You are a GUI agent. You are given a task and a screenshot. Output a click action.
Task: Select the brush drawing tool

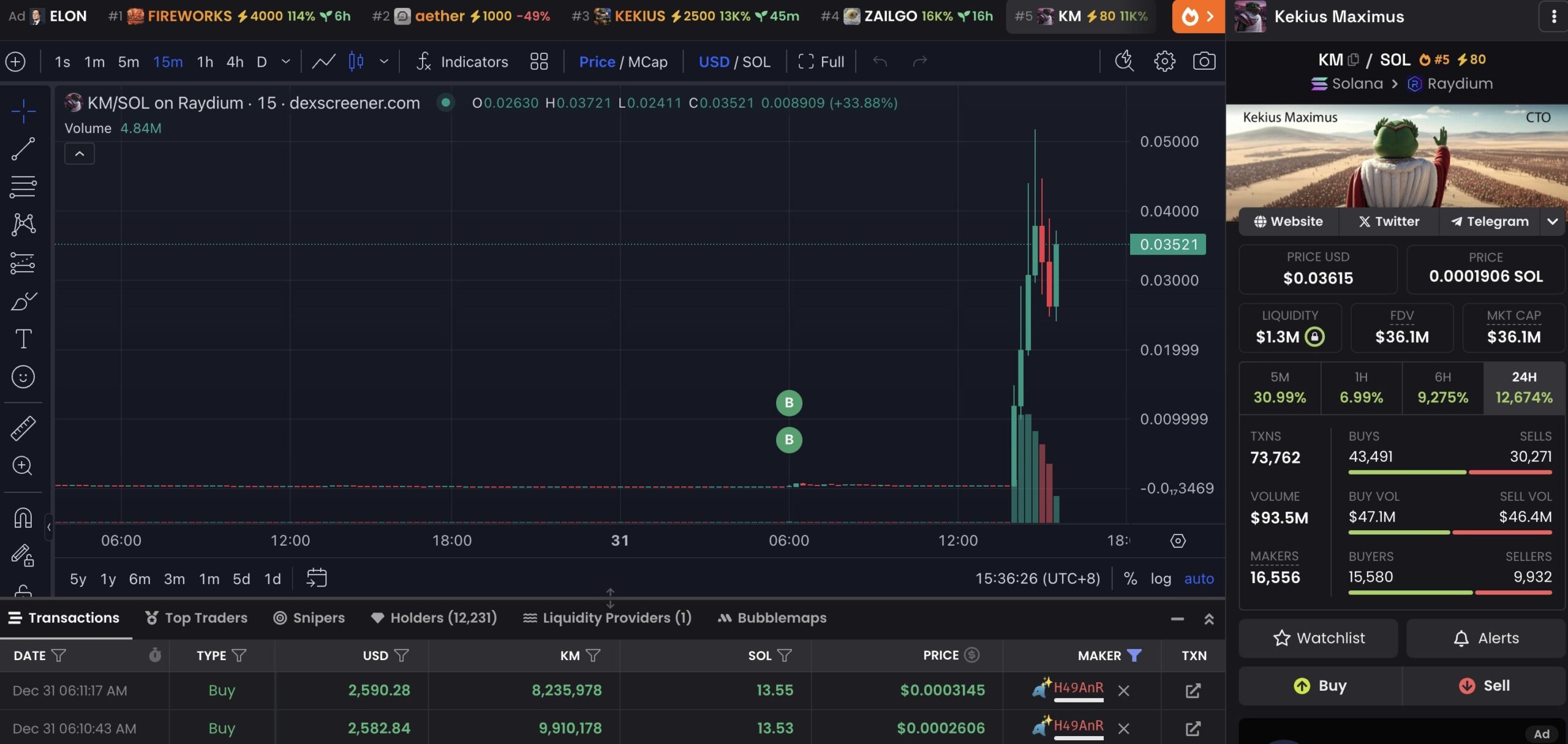(23, 301)
